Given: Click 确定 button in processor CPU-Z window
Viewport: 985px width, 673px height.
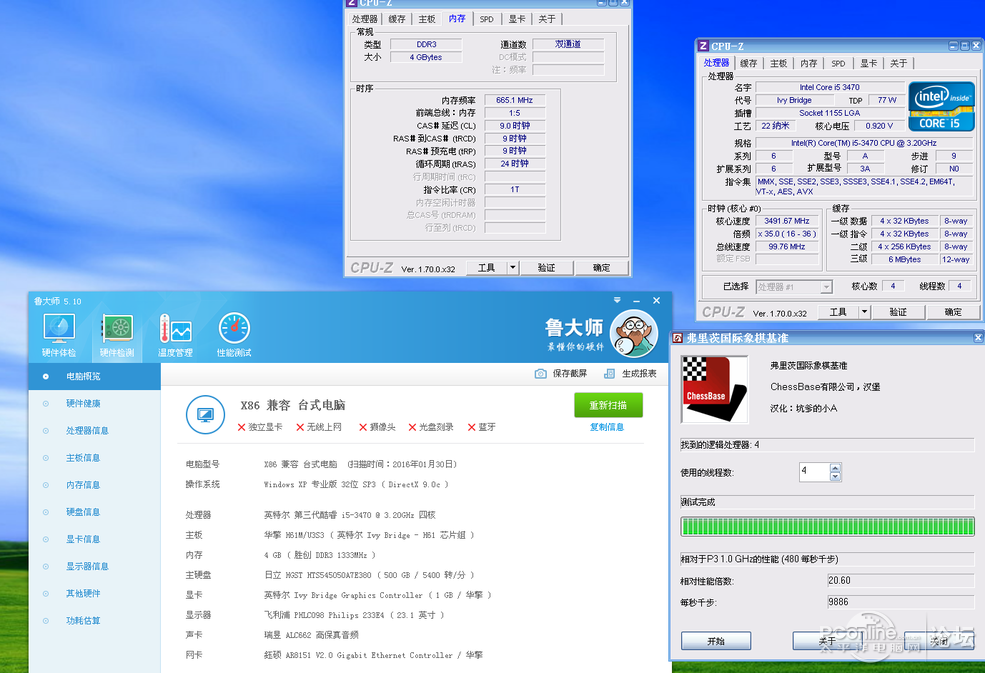Looking at the screenshot, I should [x=953, y=312].
